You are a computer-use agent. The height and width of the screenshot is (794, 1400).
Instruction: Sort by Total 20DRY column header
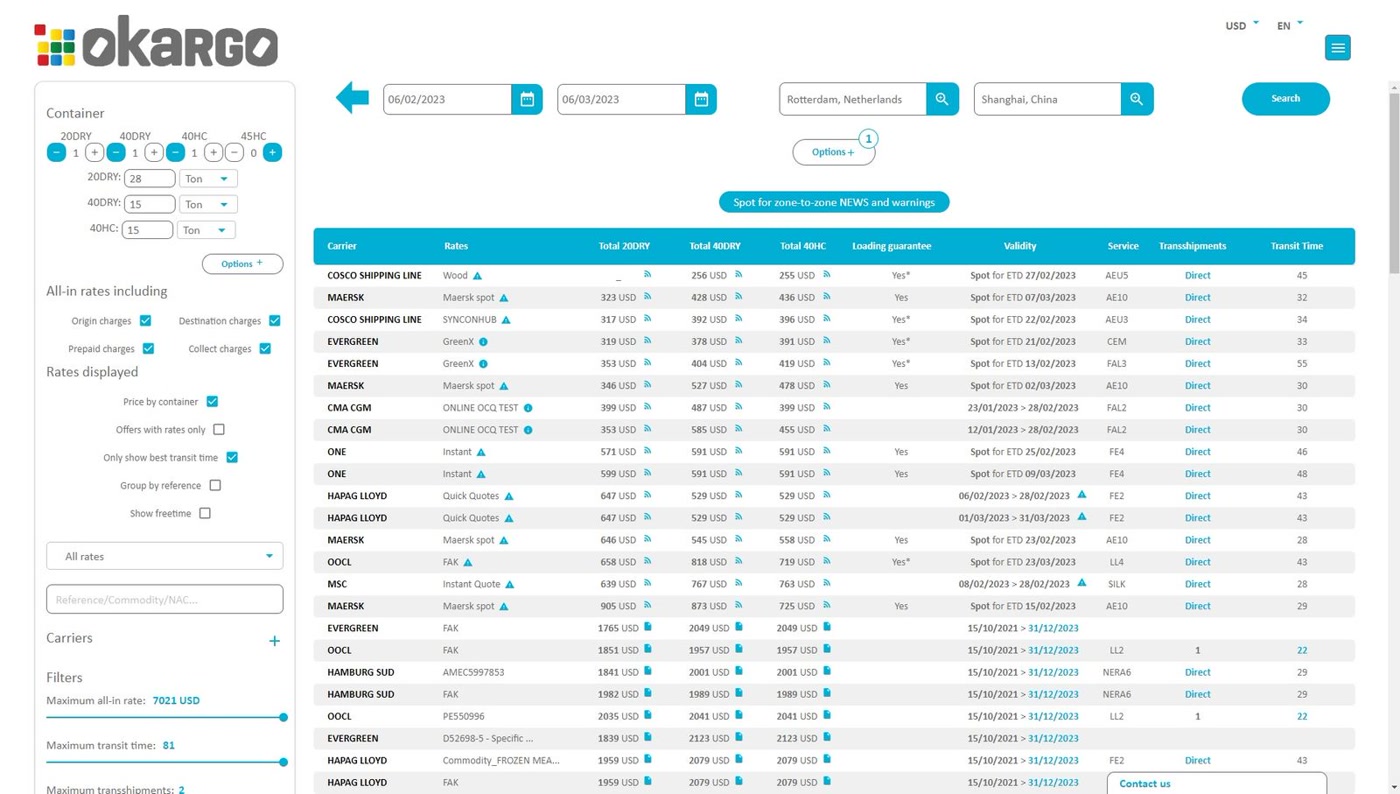624,246
